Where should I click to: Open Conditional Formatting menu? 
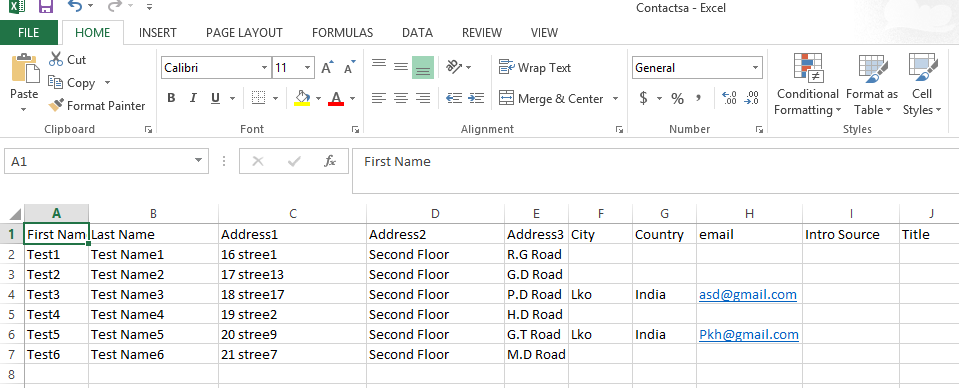click(x=808, y=84)
